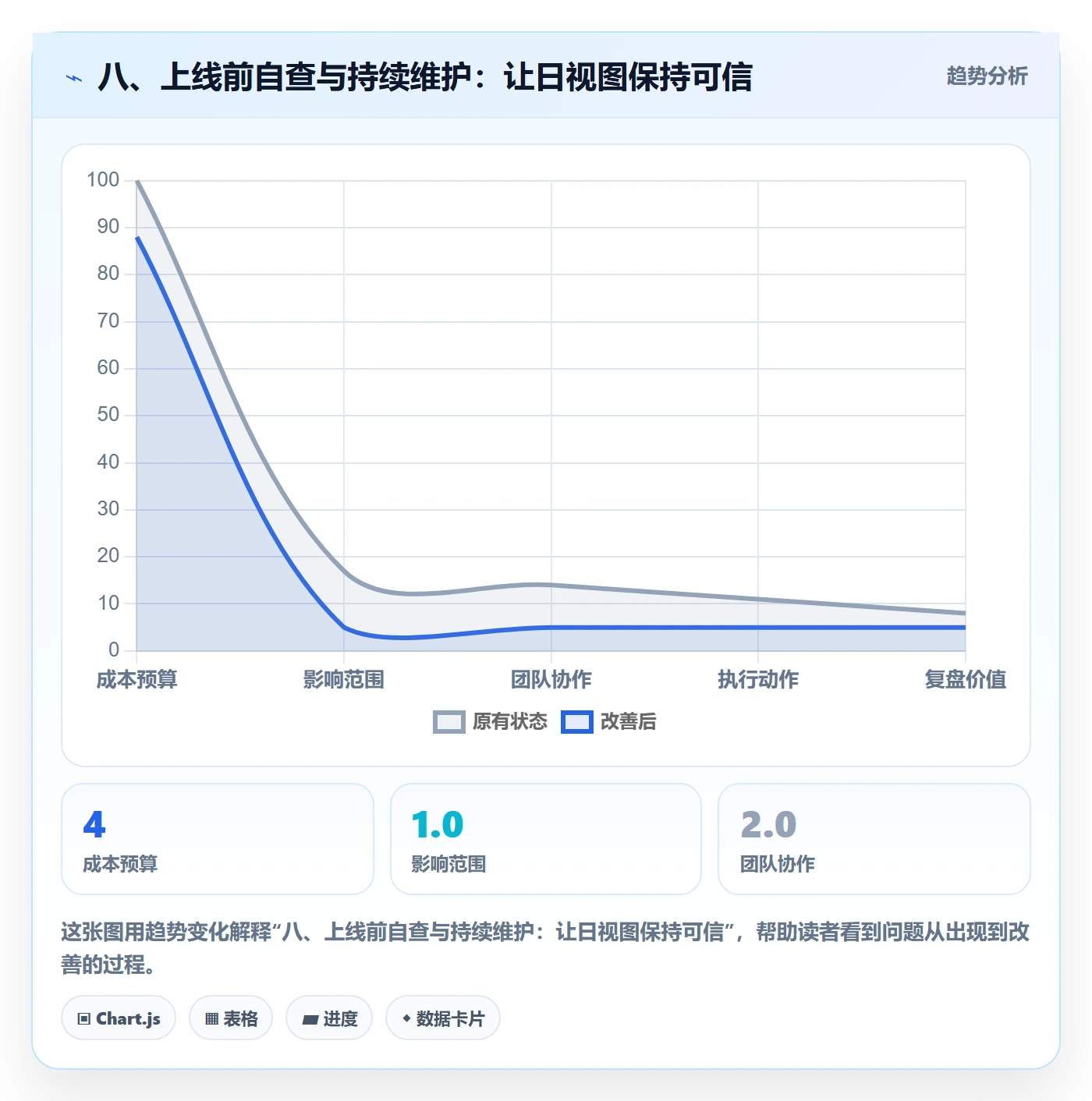Click the square icon in Chart.js chip

click(x=84, y=1019)
